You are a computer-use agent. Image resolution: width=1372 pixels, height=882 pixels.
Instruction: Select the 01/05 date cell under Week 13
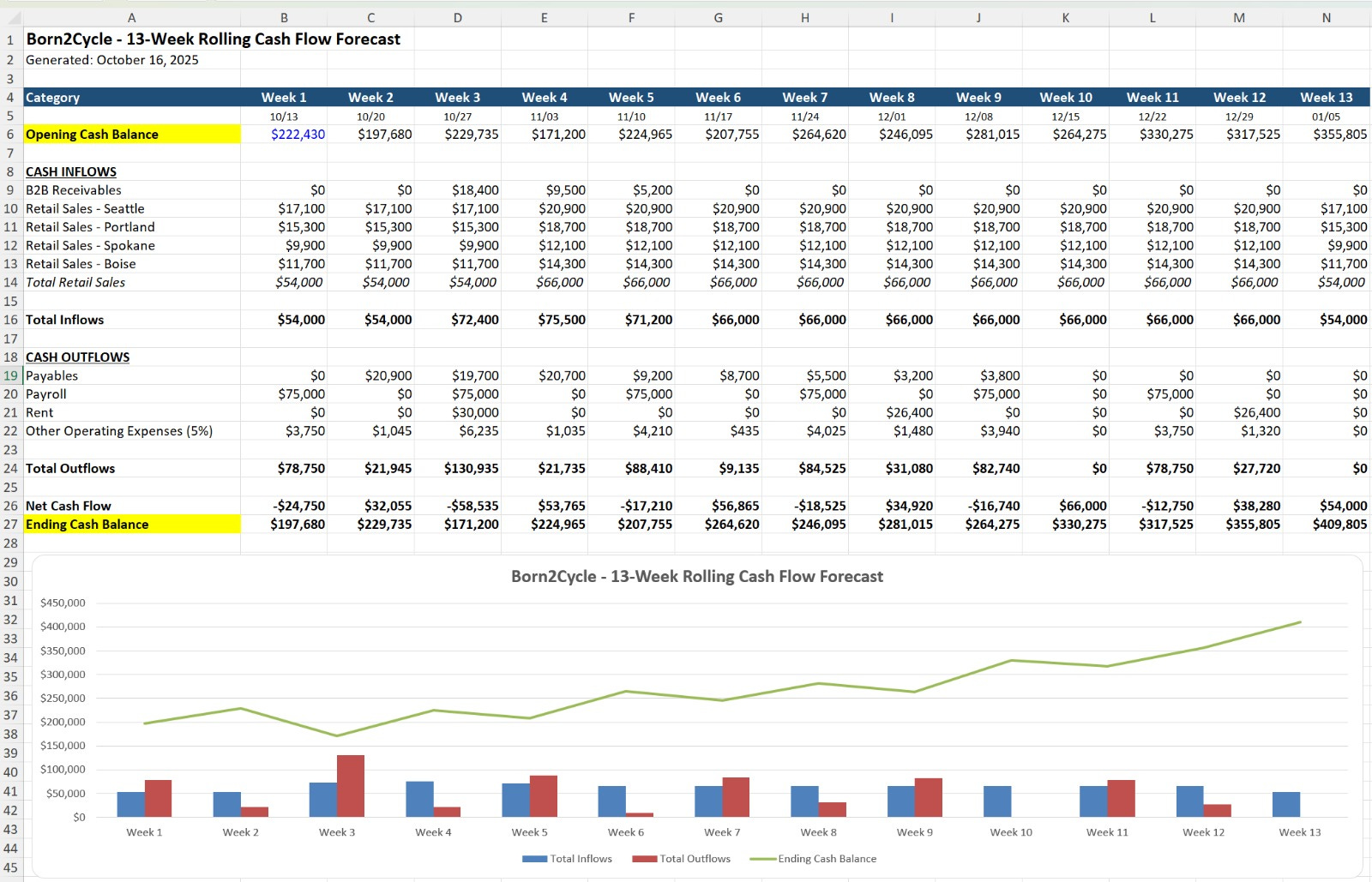click(1325, 116)
